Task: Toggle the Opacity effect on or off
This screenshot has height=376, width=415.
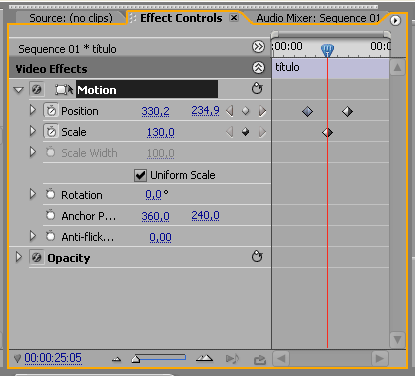Action: (x=36, y=257)
